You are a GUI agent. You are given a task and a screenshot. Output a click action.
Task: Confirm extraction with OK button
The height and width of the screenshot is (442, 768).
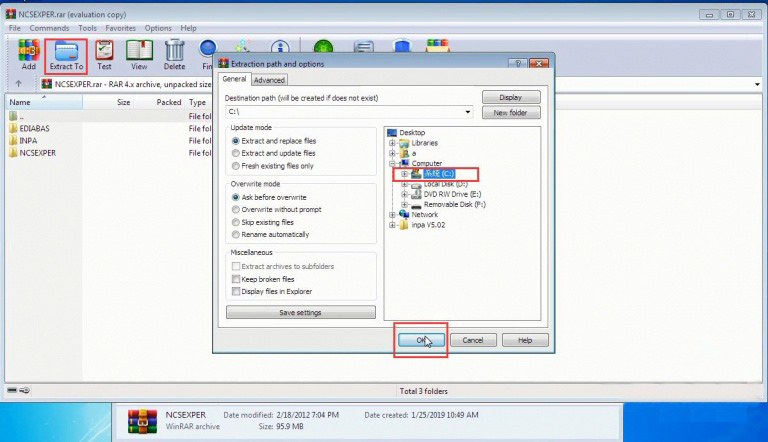[x=421, y=340]
